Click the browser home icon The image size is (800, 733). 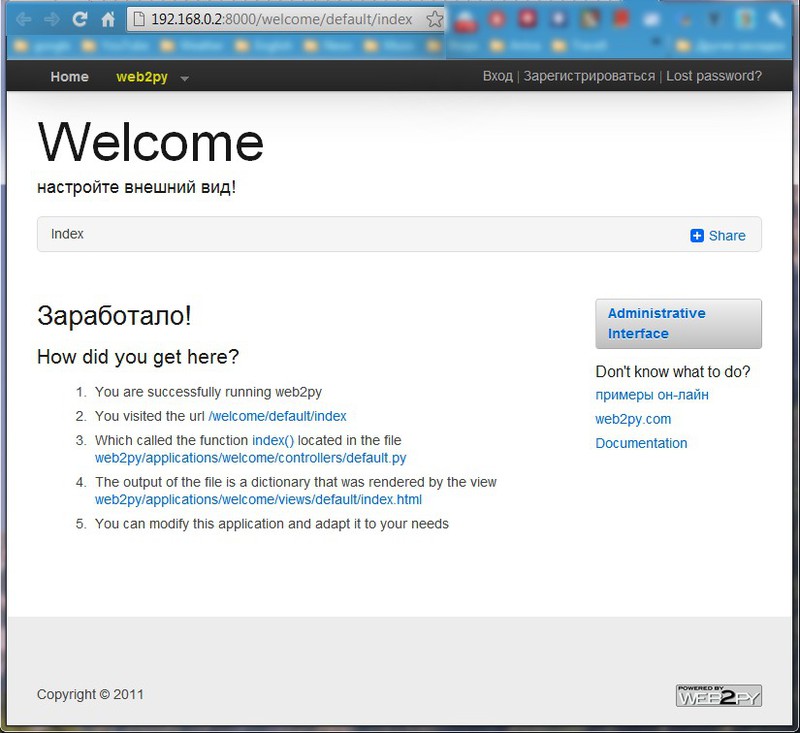click(106, 18)
